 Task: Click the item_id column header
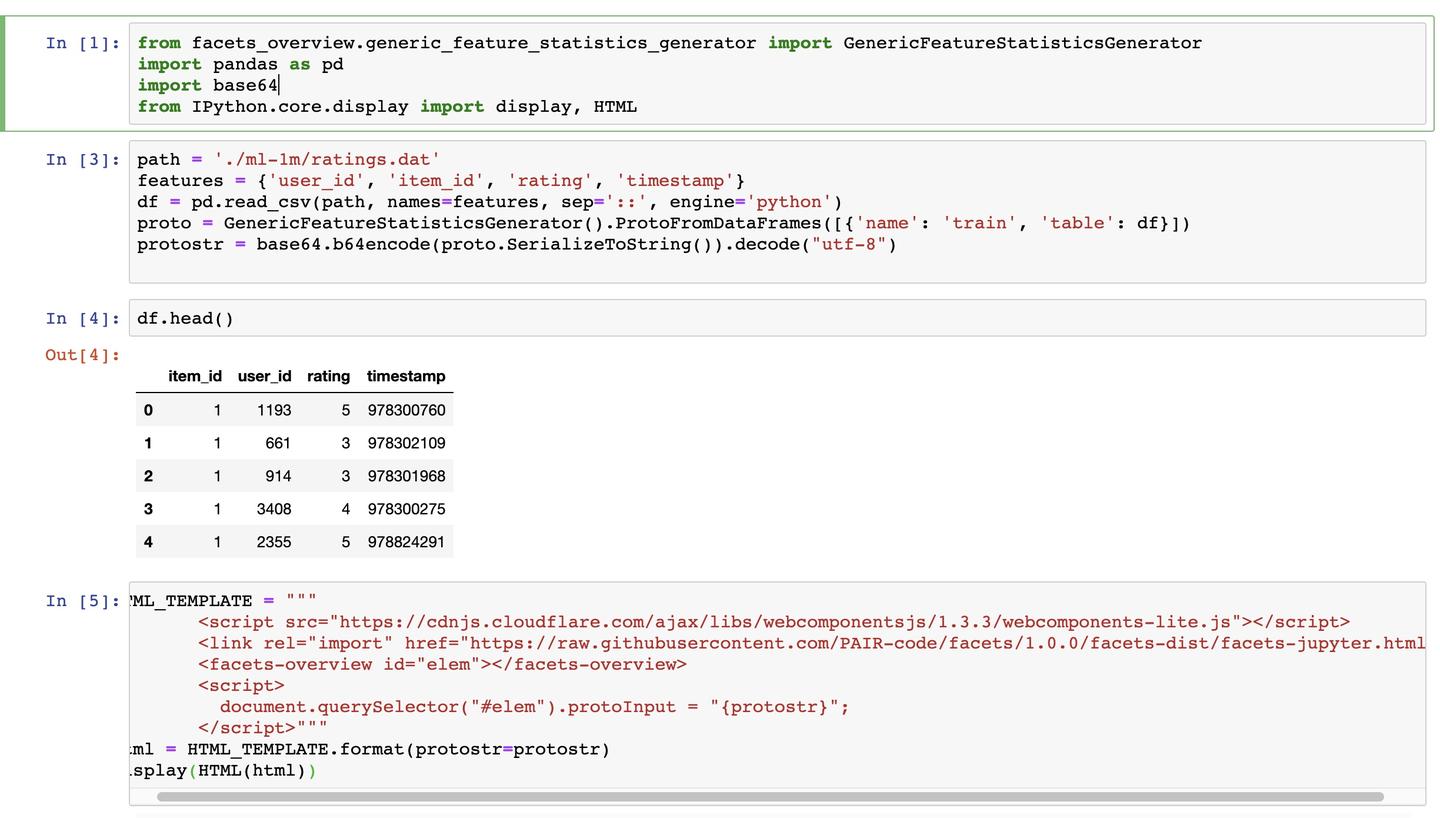click(x=195, y=376)
